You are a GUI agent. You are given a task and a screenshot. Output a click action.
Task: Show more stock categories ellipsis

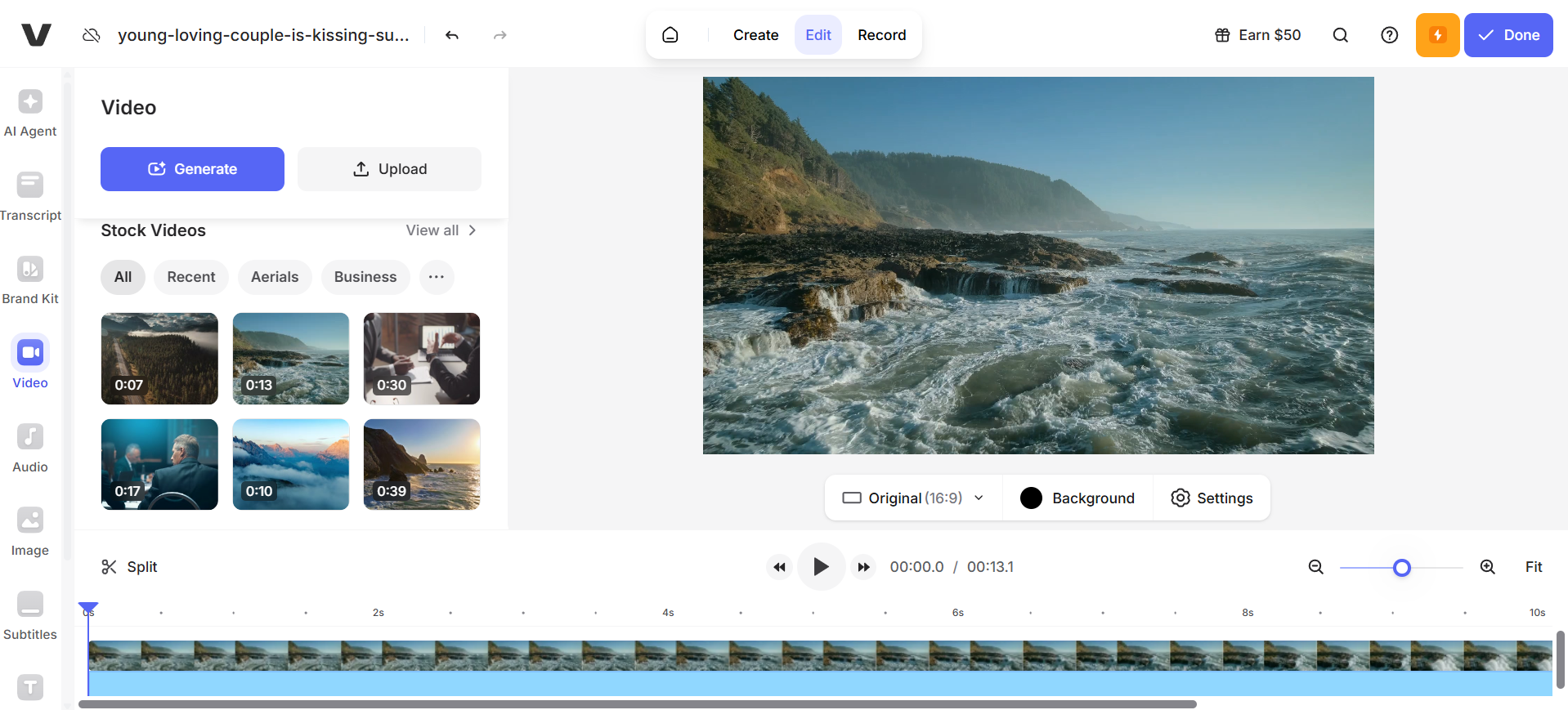[437, 277]
